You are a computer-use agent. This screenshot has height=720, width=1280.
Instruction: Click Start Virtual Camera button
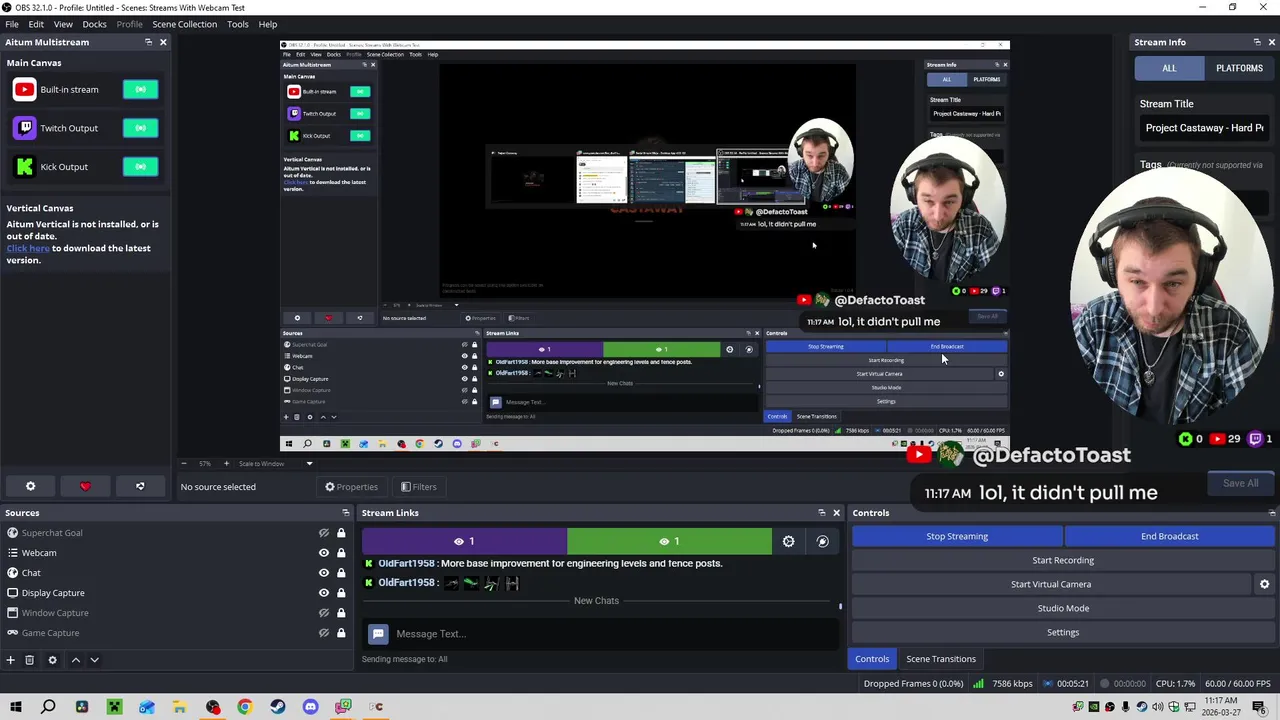coord(1051,584)
